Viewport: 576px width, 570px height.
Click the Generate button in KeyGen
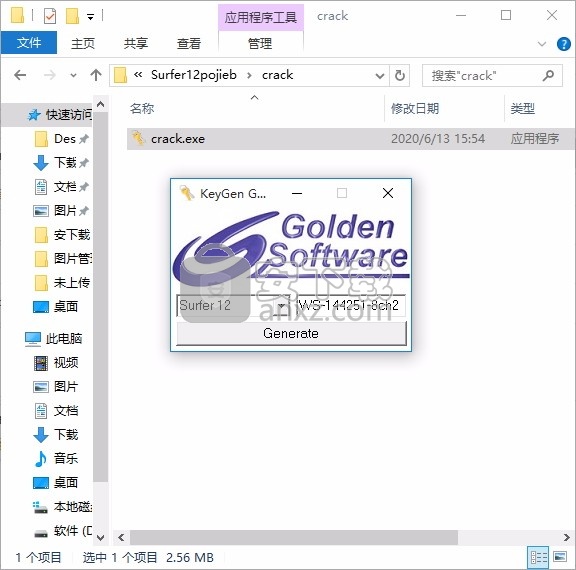click(x=291, y=333)
